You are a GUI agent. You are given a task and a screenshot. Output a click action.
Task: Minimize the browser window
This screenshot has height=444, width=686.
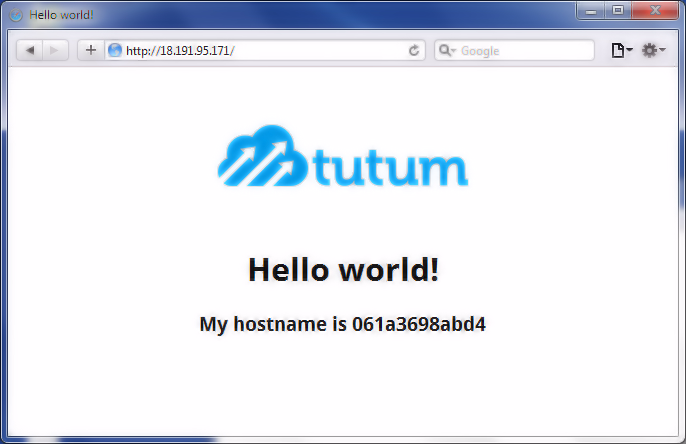pos(591,11)
